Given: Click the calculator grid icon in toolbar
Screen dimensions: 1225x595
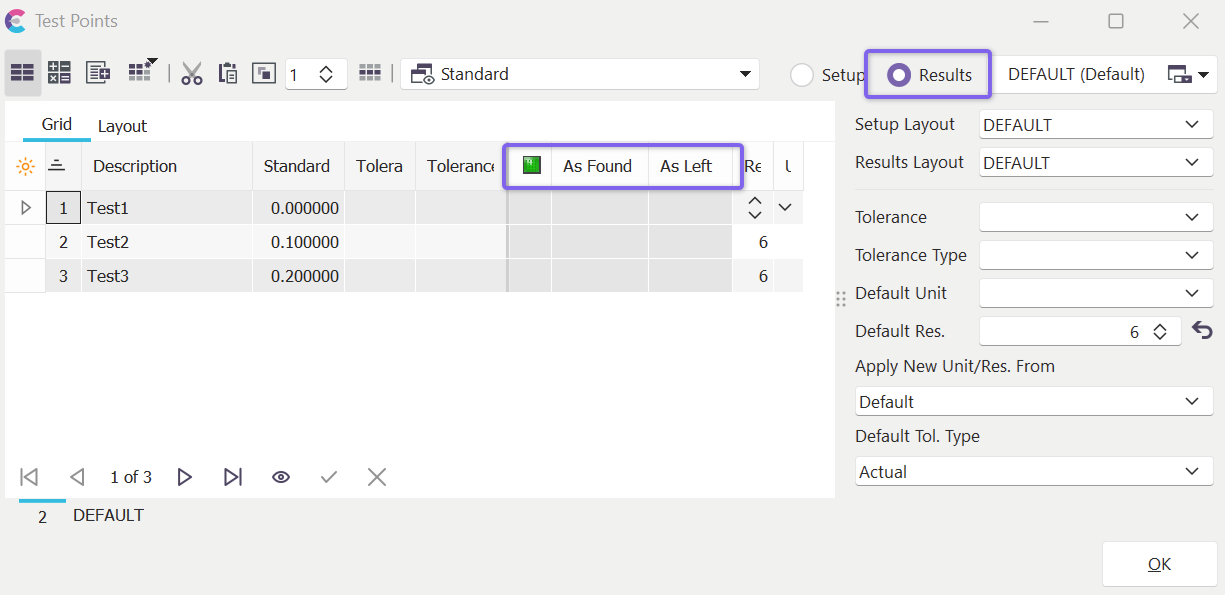Looking at the screenshot, I should [x=59, y=73].
